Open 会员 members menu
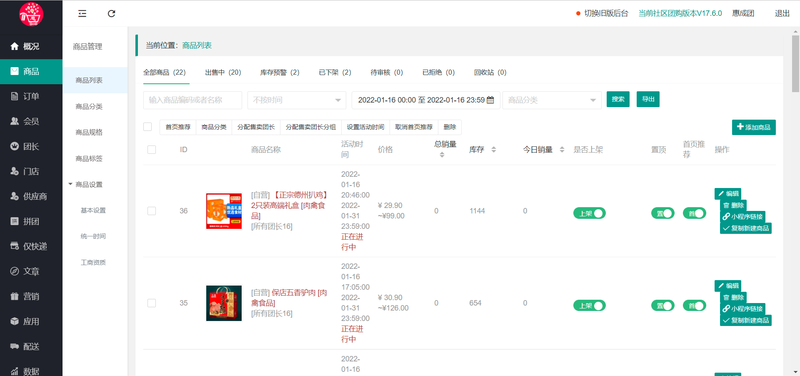The image size is (800, 376). [31, 121]
